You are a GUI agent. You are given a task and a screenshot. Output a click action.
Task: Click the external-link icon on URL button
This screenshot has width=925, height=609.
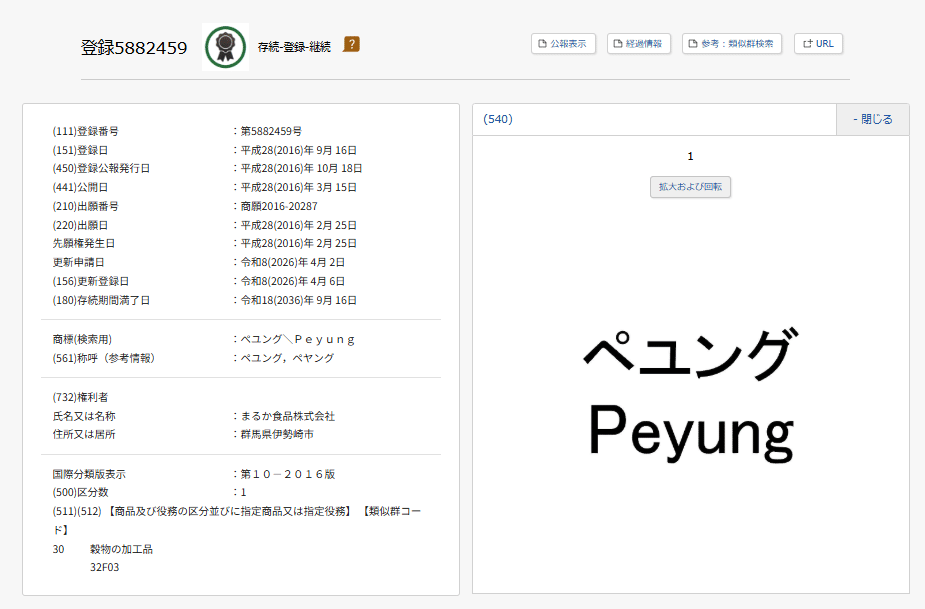click(808, 44)
